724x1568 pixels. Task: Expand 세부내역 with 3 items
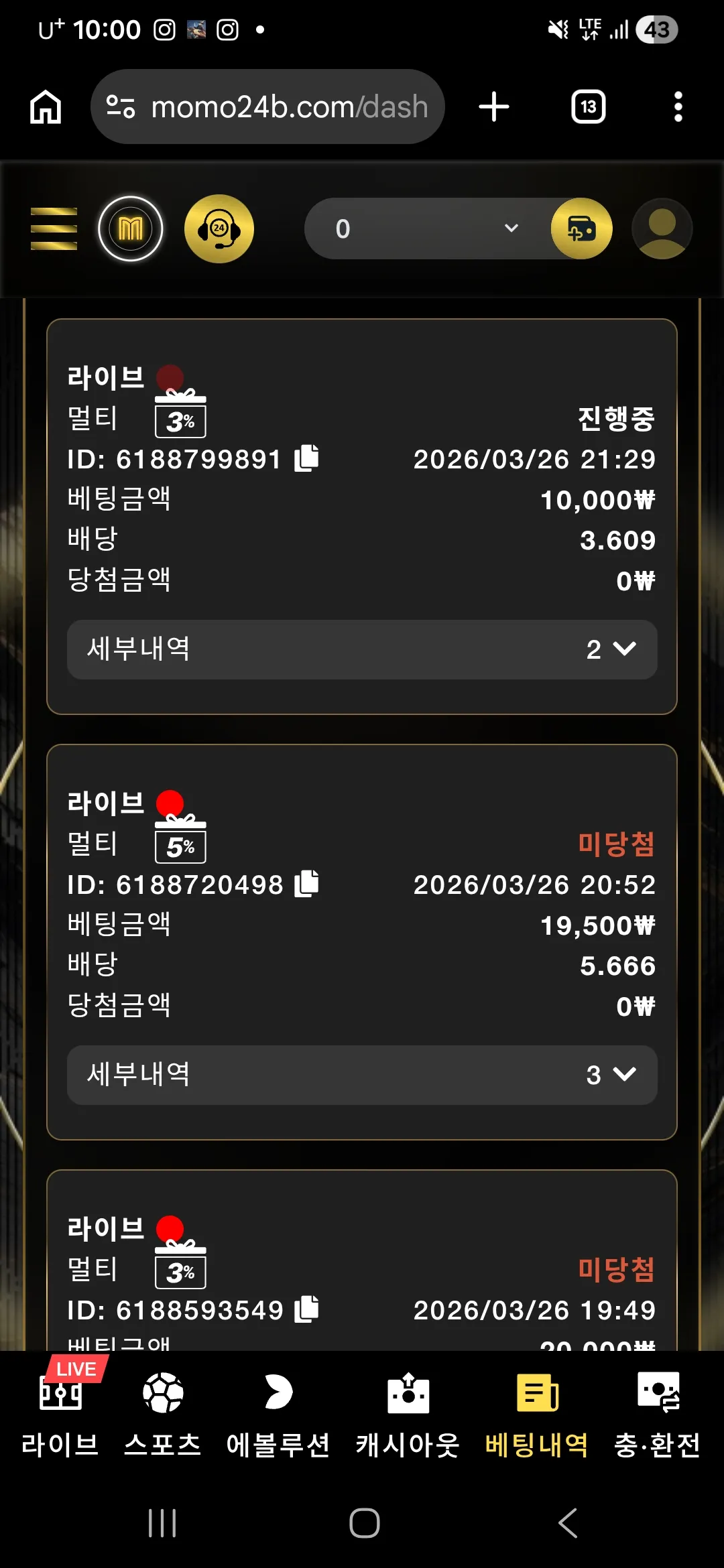(x=362, y=1075)
